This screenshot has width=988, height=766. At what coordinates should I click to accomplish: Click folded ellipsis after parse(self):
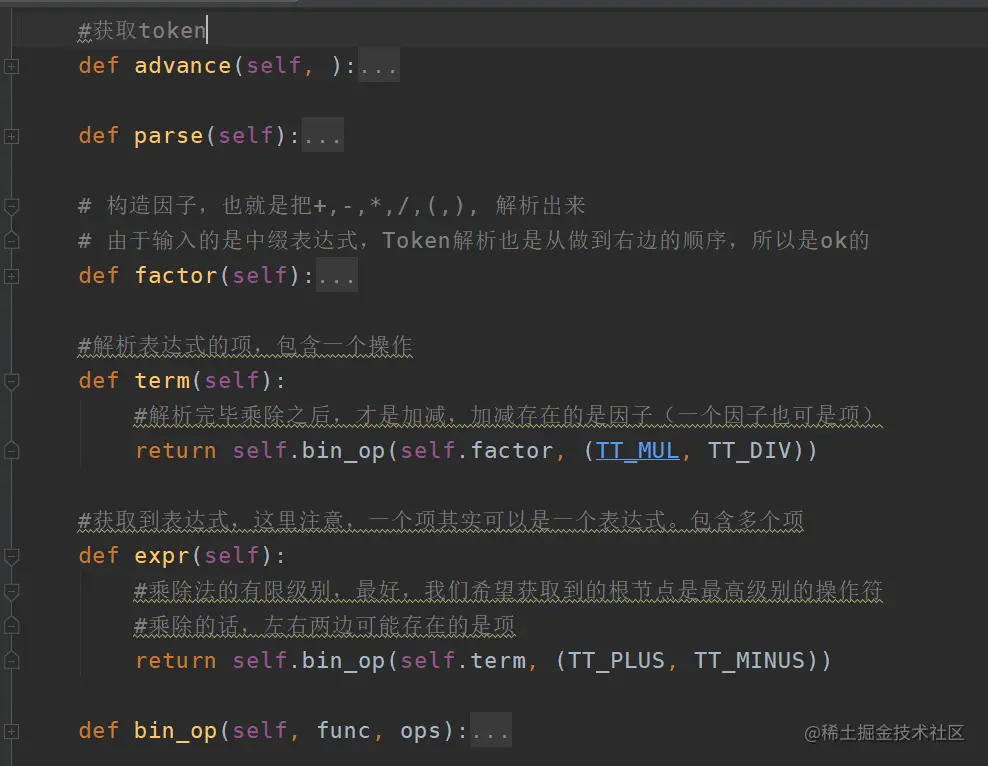323,135
